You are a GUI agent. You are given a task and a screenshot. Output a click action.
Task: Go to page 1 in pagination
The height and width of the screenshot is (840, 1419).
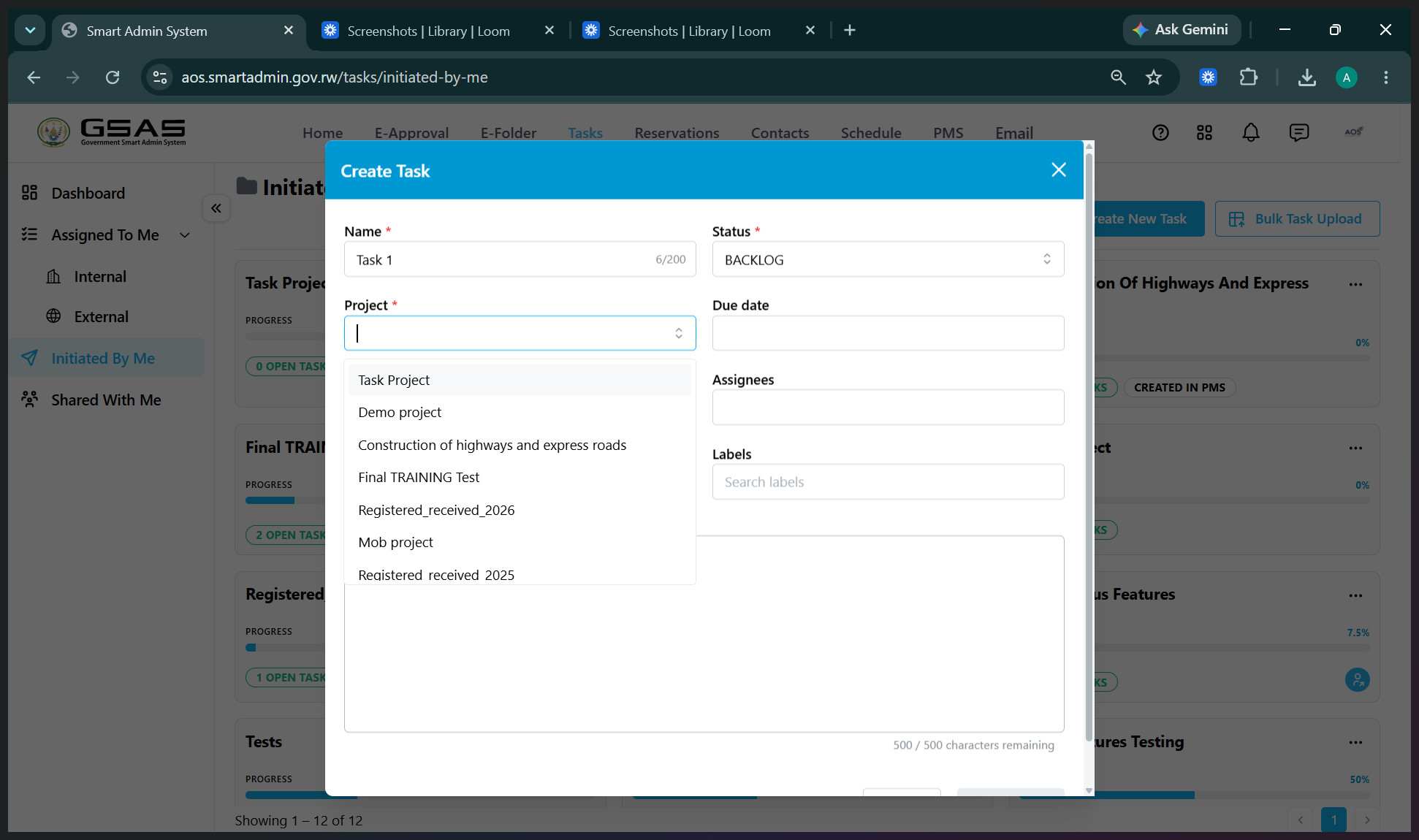click(1334, 820)
